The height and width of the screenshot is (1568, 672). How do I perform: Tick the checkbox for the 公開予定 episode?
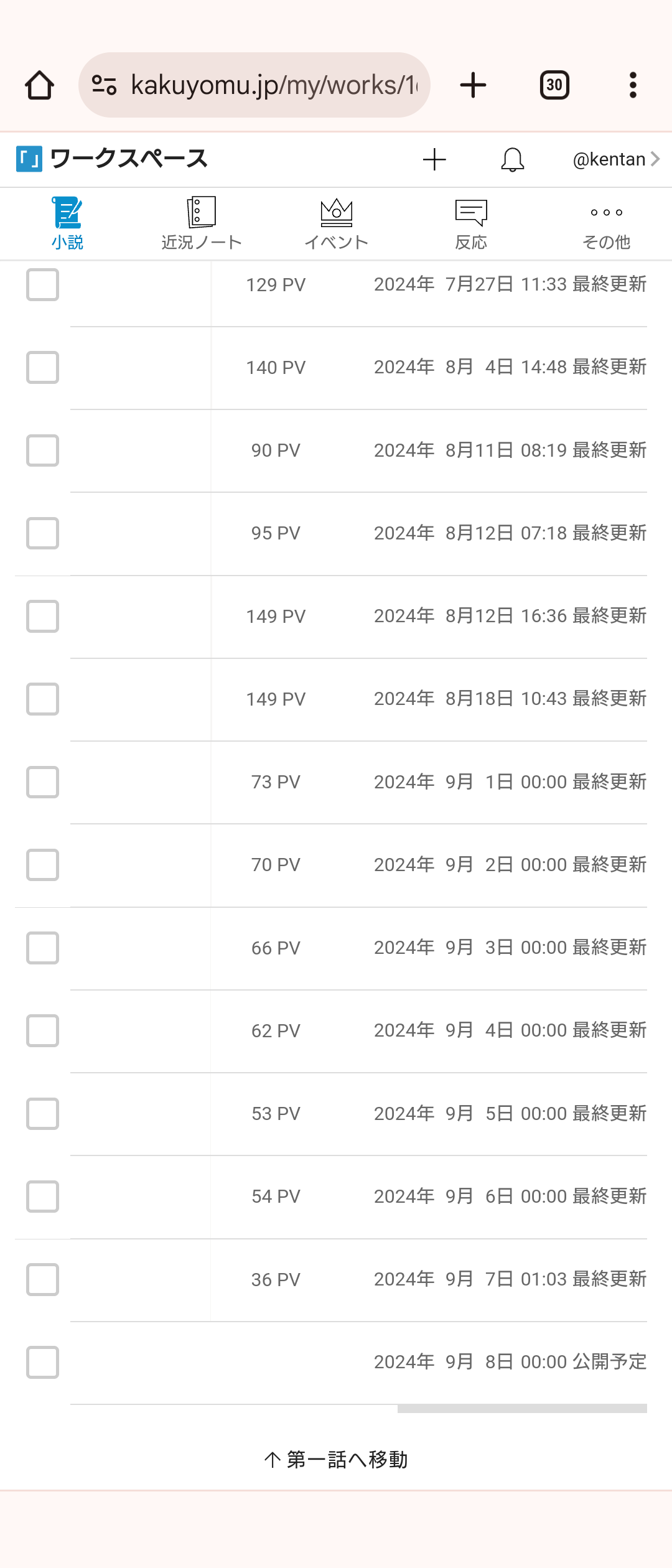tap(42, 1363)
